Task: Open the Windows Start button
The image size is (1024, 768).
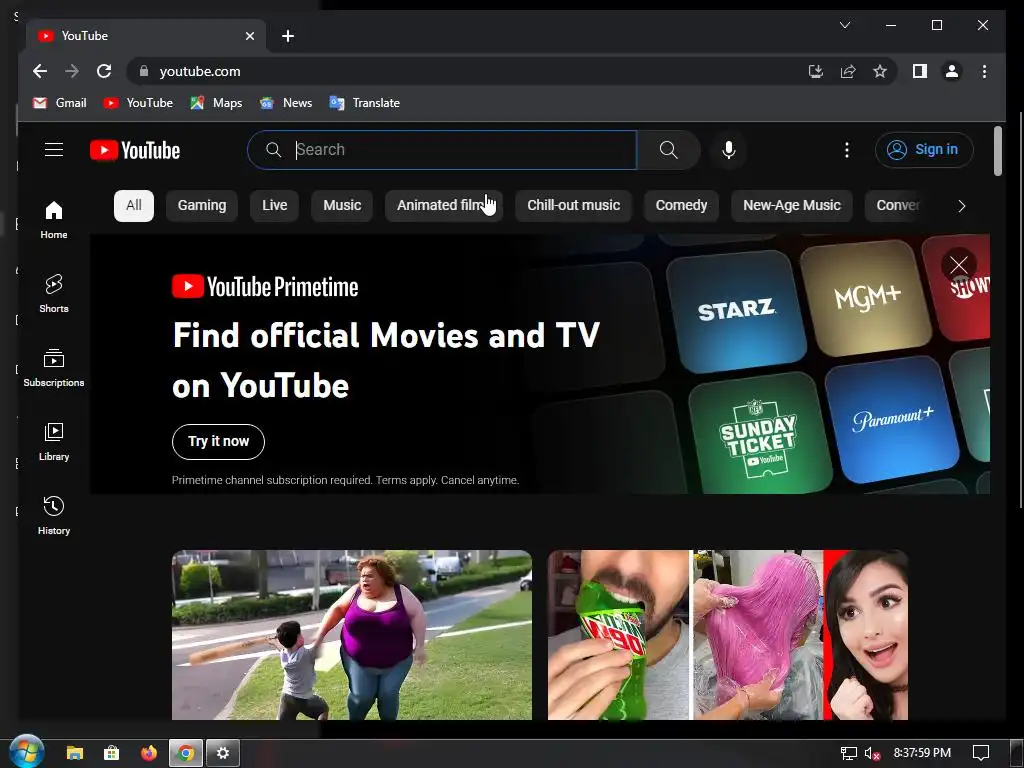Action: pyautogui.click(x=27, y=752)
